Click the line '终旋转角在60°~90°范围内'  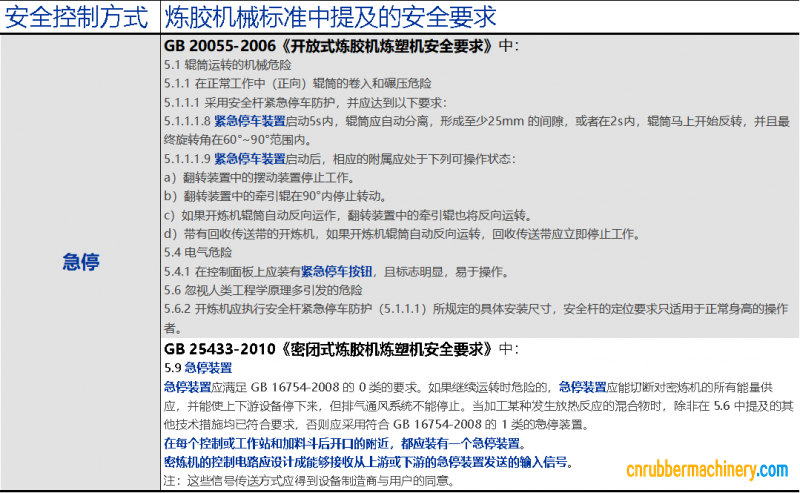(x=238, y=140)
